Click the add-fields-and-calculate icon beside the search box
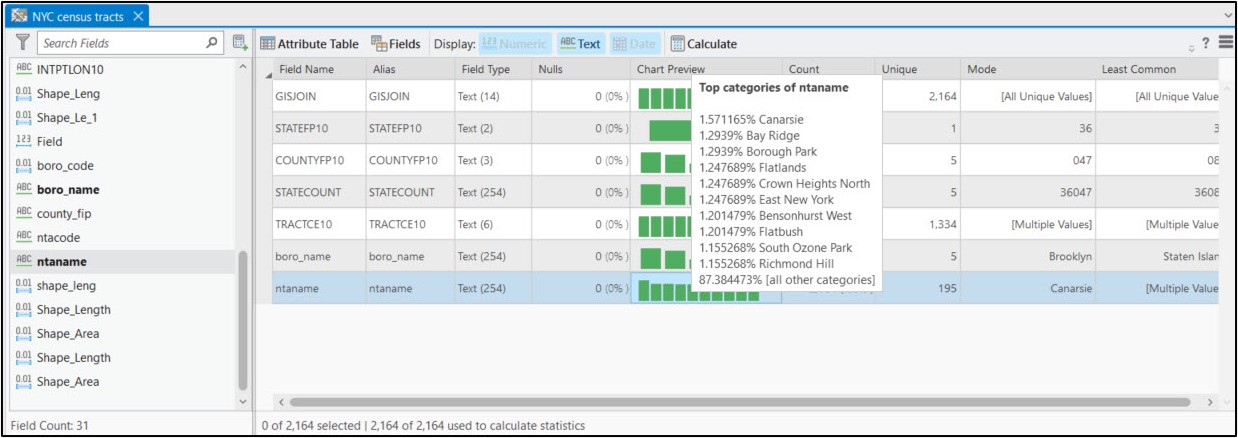Screen dimensions: 1238x438 click(239, 43)
